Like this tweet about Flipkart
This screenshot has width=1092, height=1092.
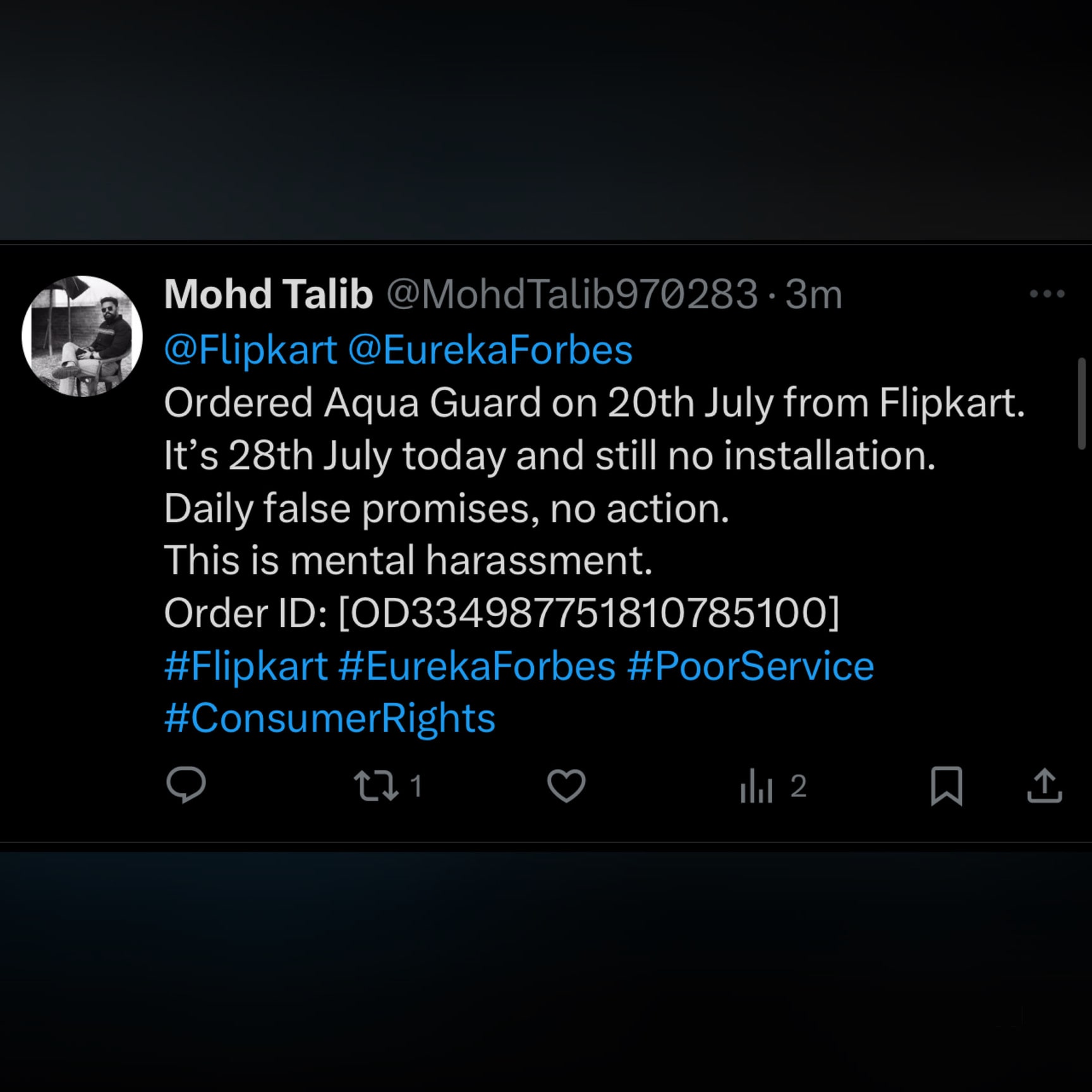tap(567, 786)
